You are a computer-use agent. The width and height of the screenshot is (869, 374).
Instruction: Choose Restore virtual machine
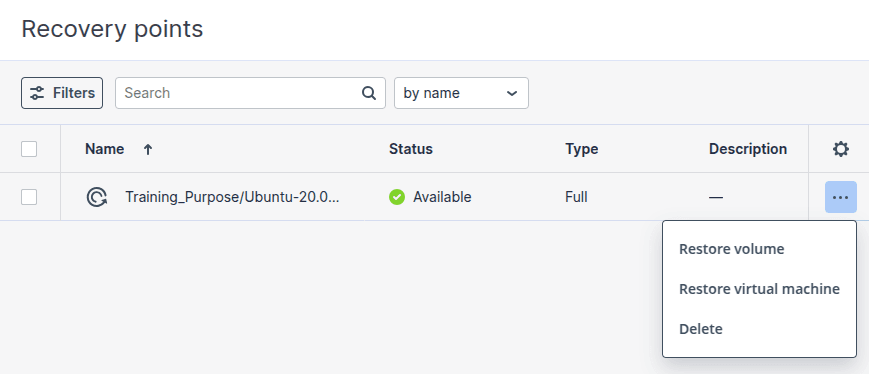click(x=759, y=289)
